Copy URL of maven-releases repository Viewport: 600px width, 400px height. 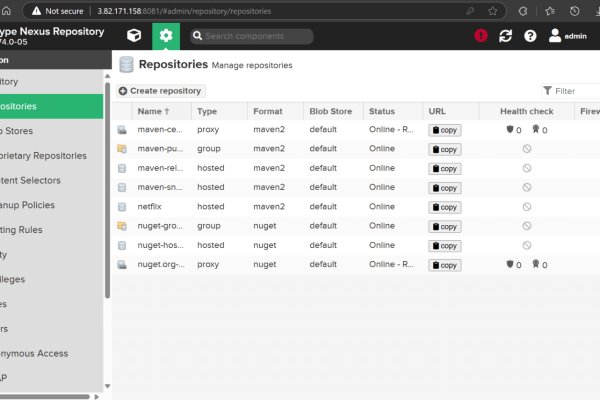click(445, 169)
